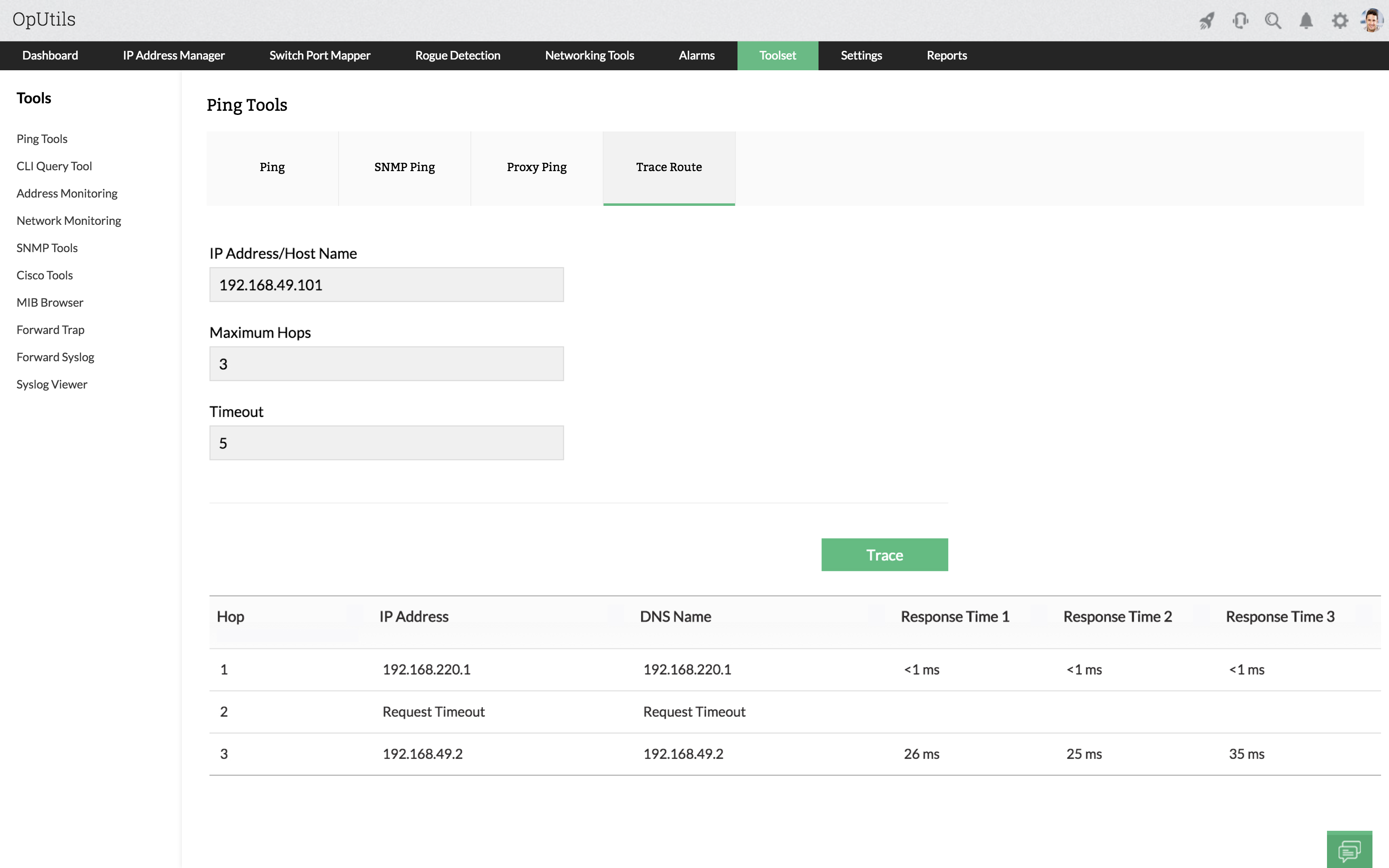The image size is (1389, 868).
Task: Click the IP Address/Host Name field
Action: 386,285
